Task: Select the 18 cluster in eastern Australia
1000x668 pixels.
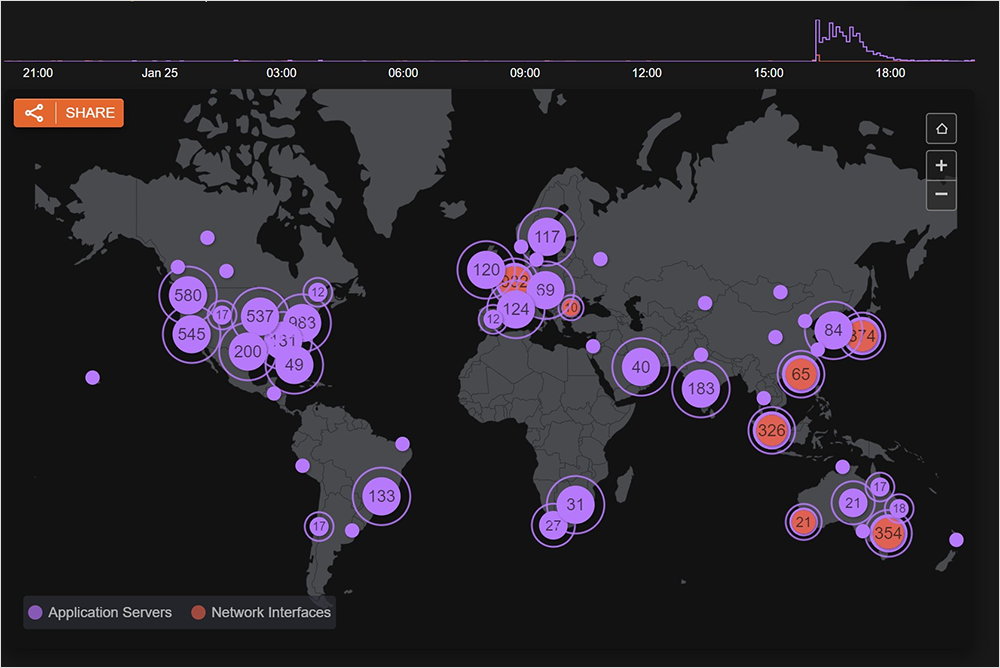Action: [x=899, y=508]
